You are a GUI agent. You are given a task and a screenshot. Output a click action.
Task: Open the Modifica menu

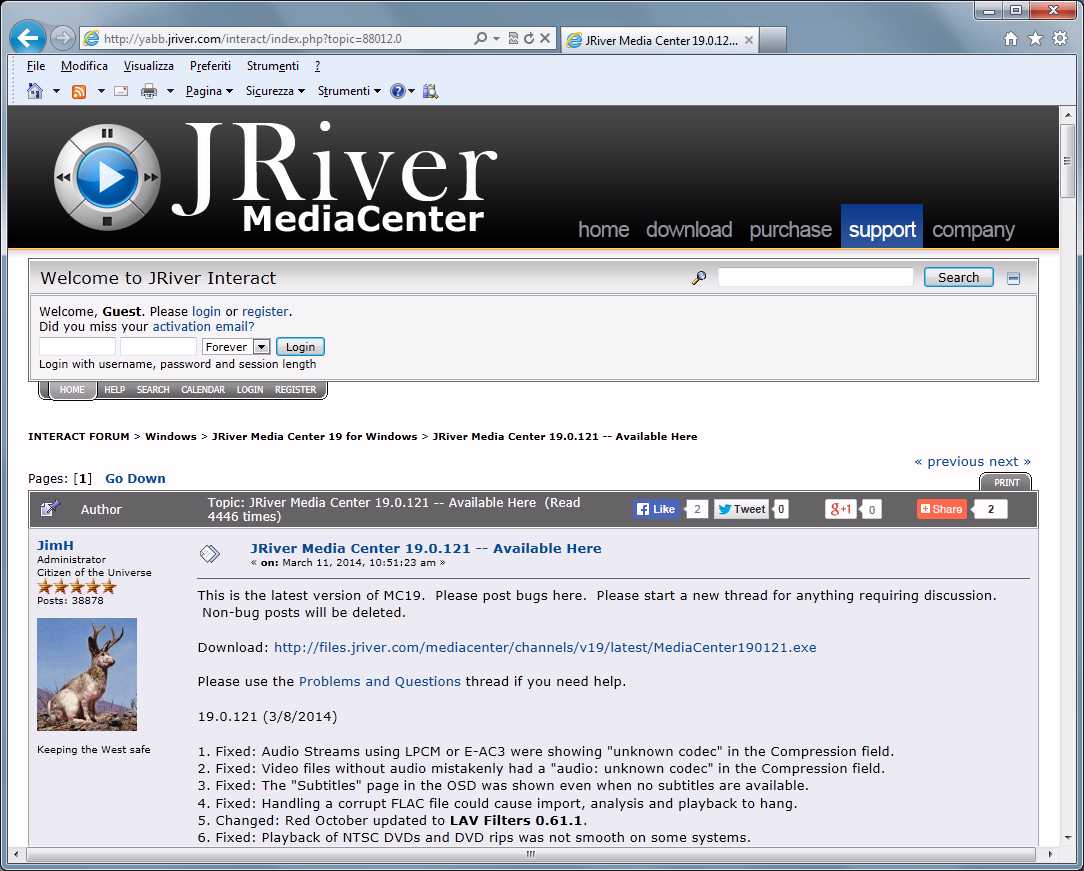tap(84, 66)
